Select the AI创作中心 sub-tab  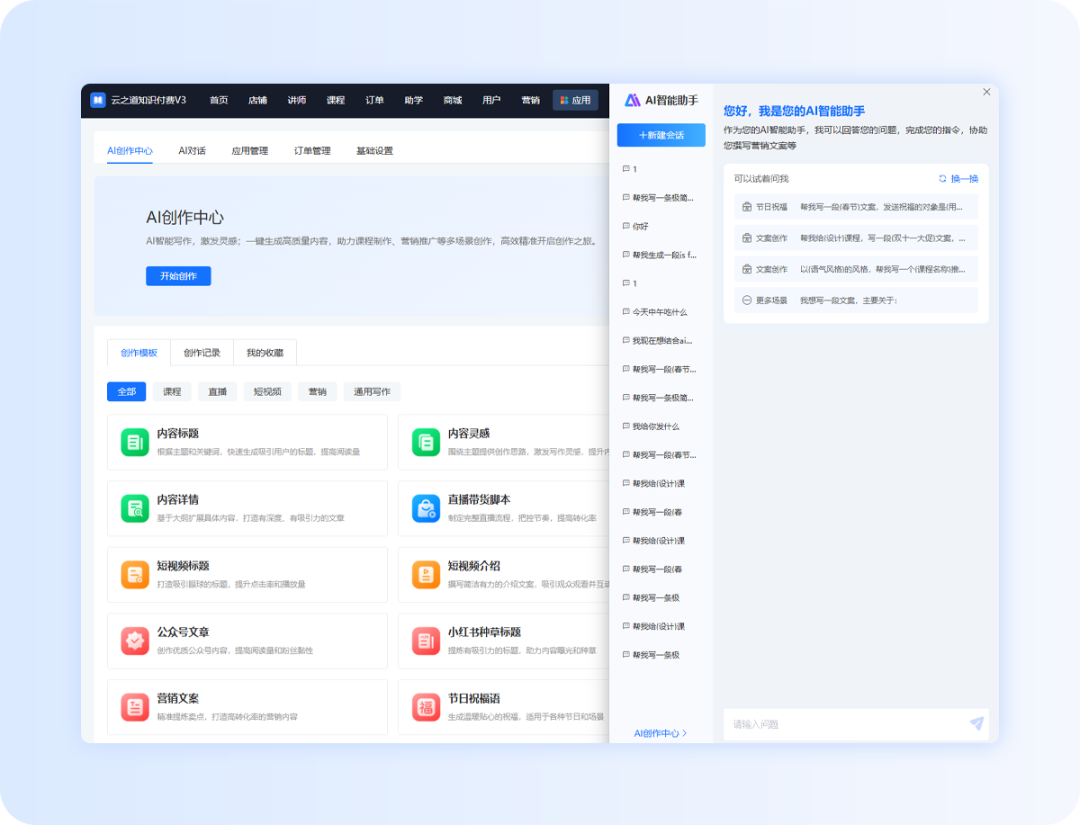(129, 150)
